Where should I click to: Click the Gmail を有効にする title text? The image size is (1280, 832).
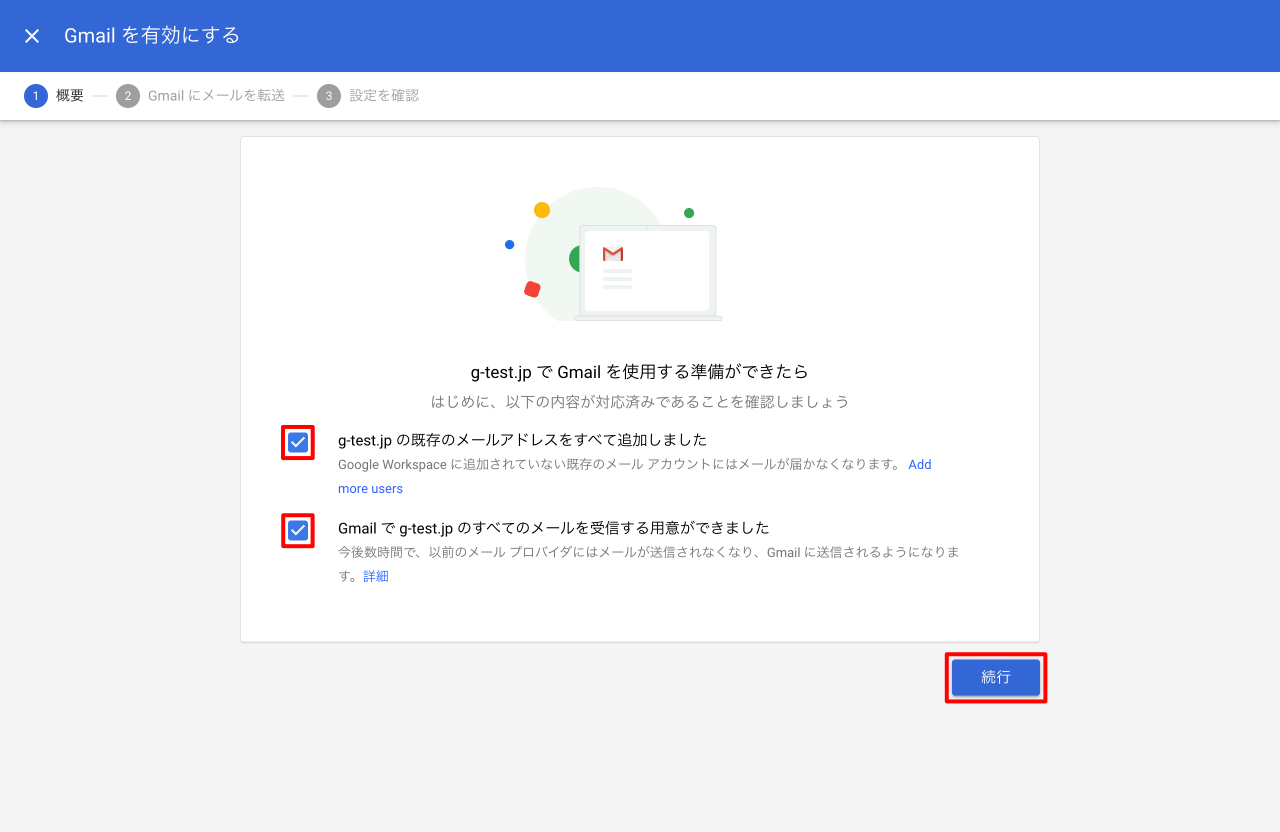pos(152,36)
